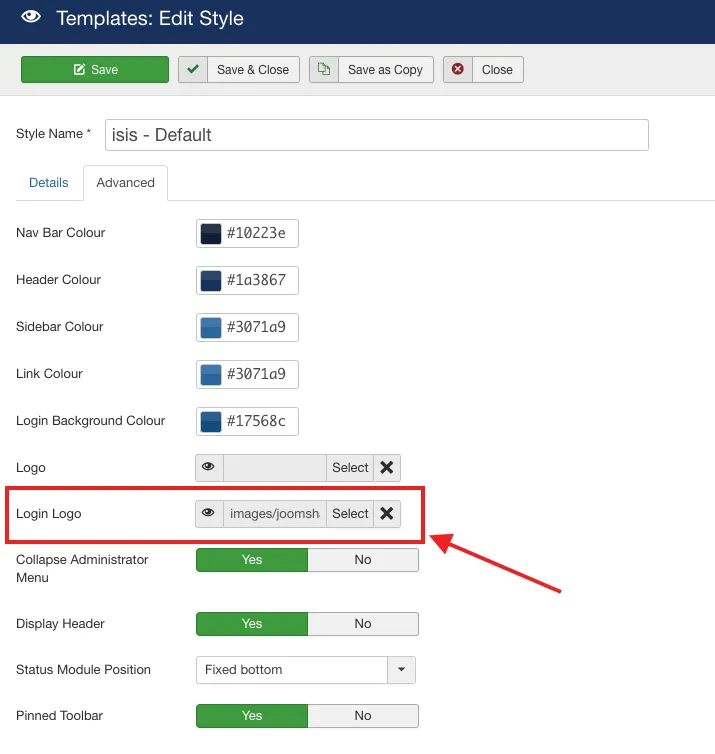This screenshot has width=715, height=754.
Task: Click Select button for Login Logo
Action: 350,514
